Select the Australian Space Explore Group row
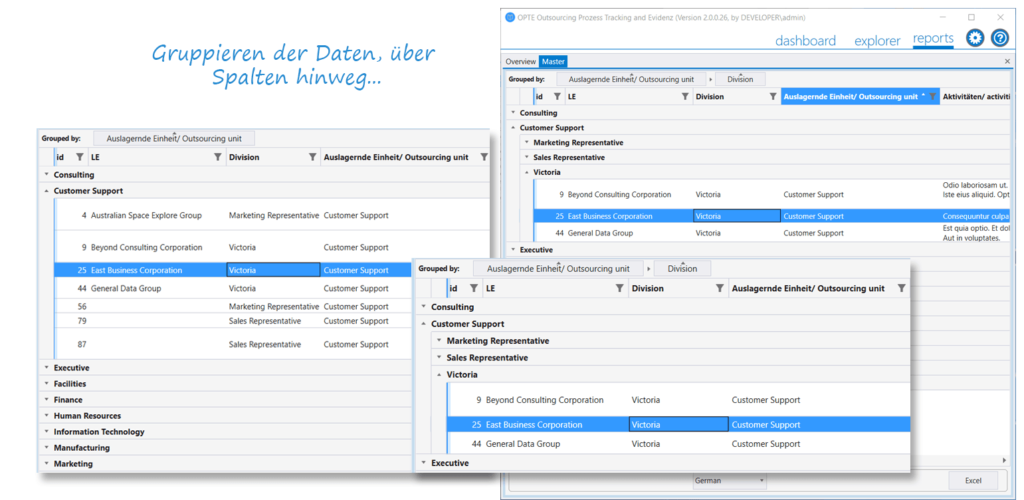 click(x=146, y=215)
